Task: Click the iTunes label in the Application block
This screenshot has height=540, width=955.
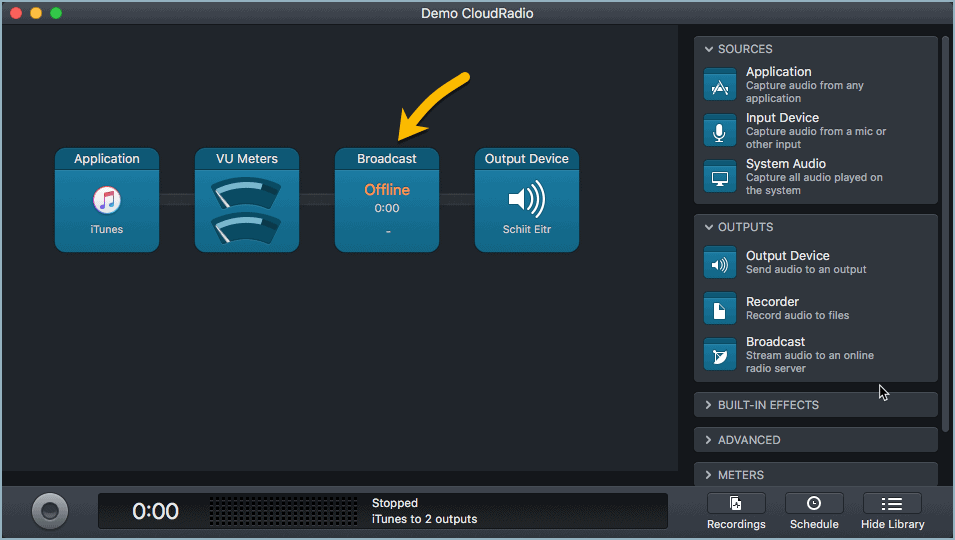Action: coord(107,230)
